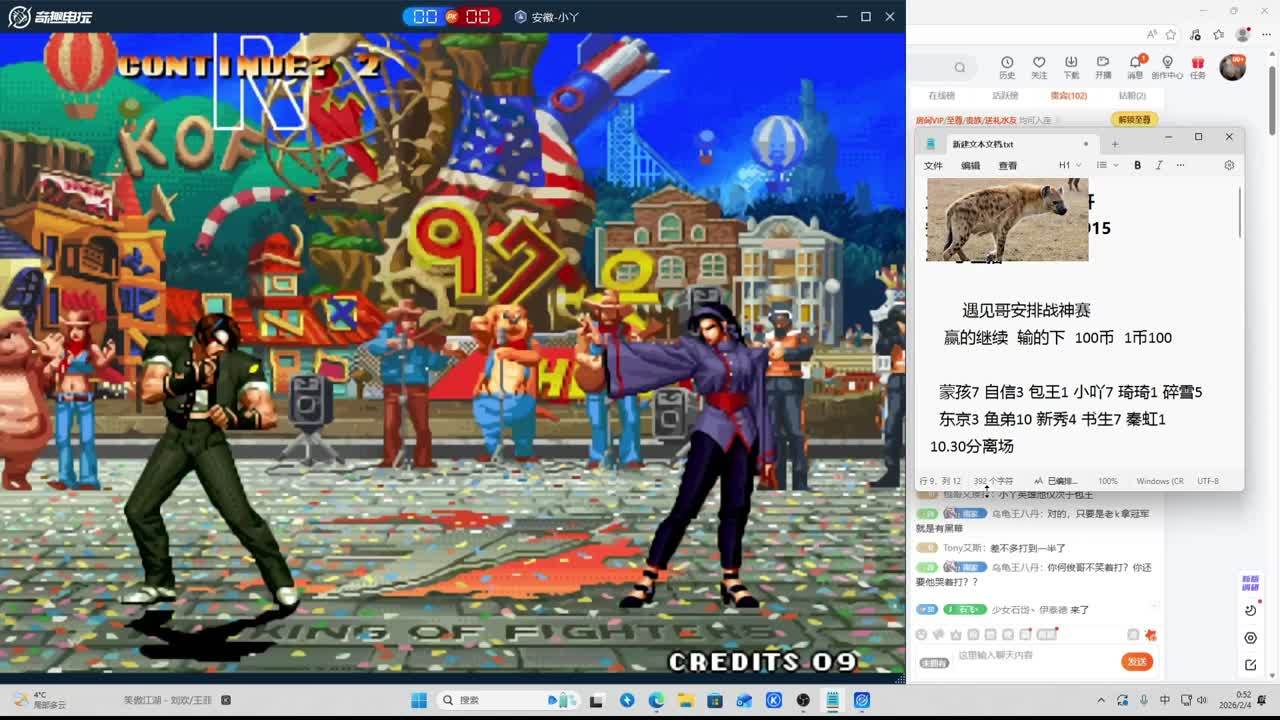
Task: Toggle italic formatting in Notepad
Action: 1159,165
